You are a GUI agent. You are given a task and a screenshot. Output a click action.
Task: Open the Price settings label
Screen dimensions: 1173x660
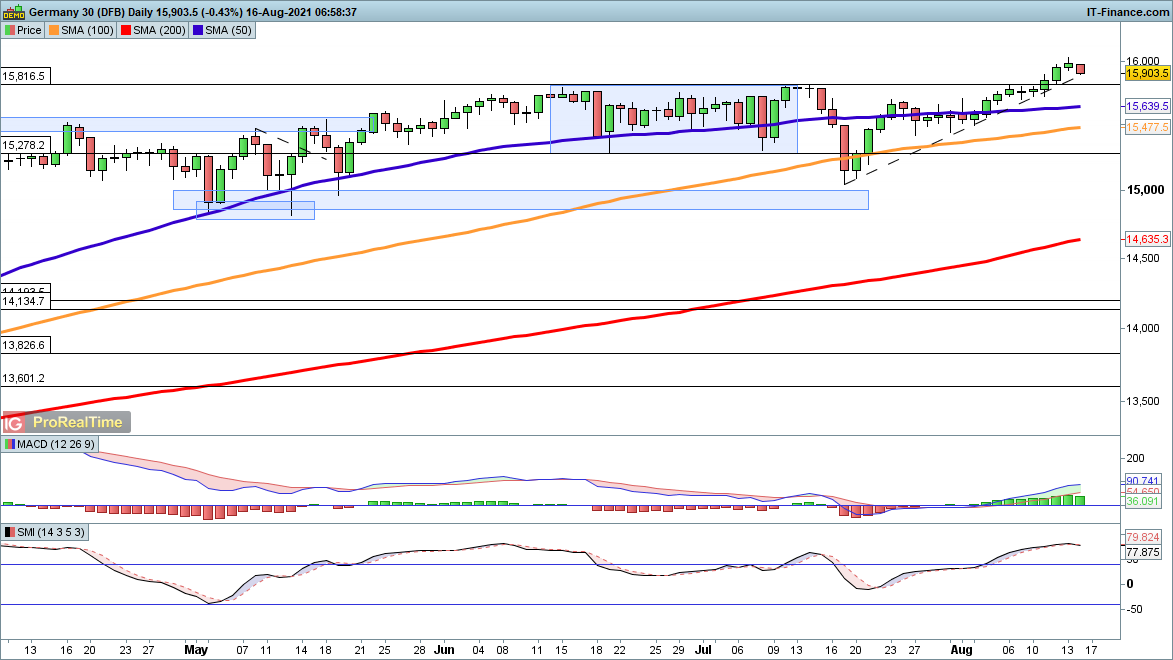(29, 30)
